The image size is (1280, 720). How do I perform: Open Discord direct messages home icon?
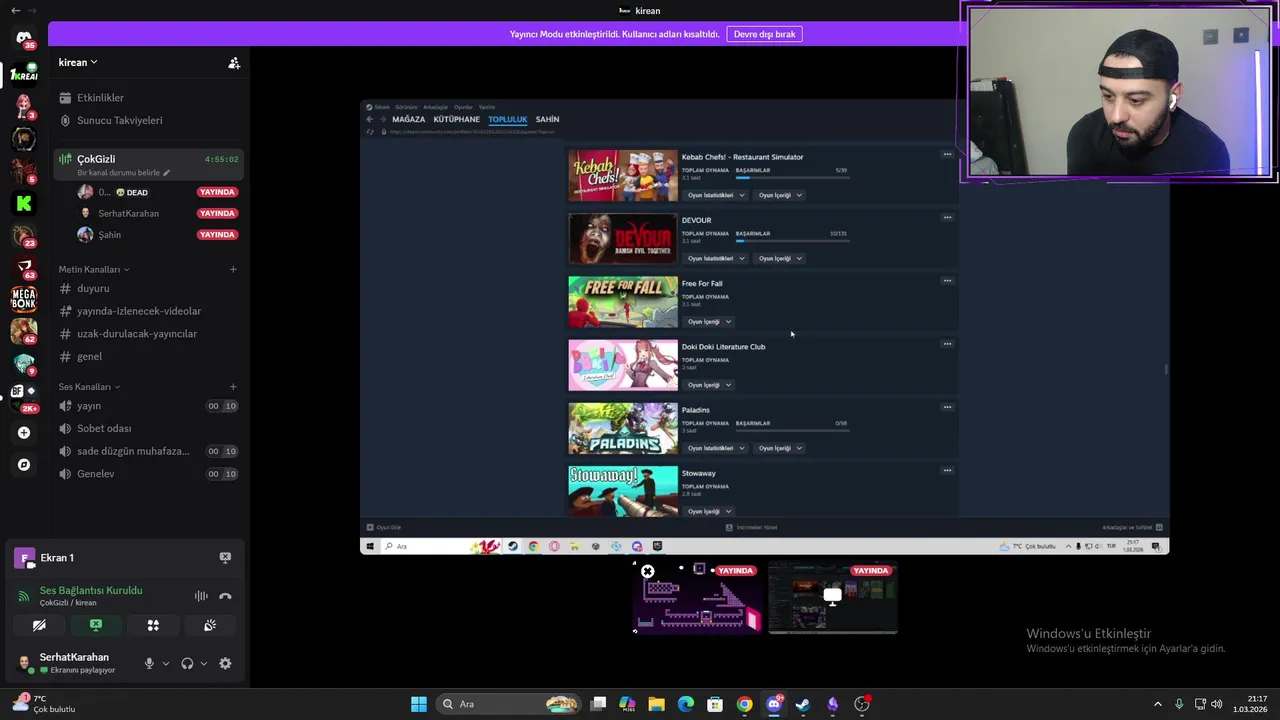coord(24,39)
